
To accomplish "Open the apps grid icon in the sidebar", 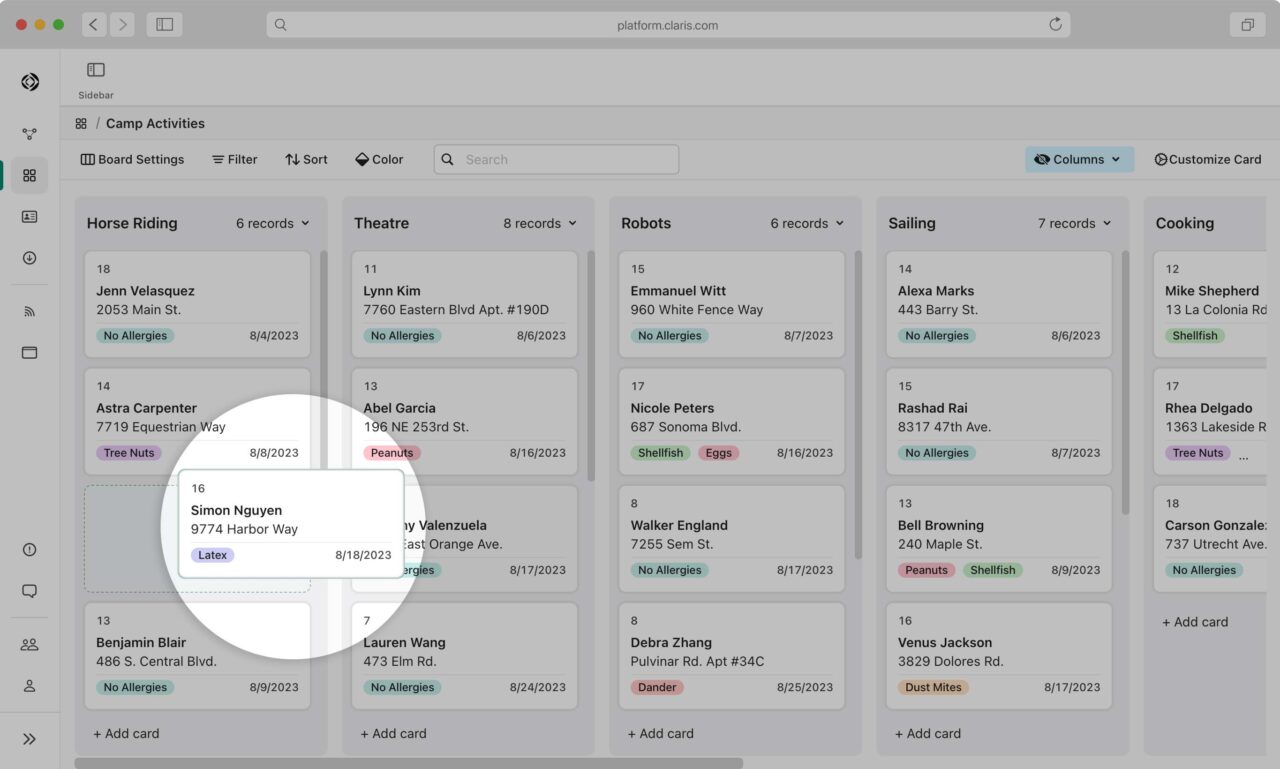I will [x=29, y=175].
